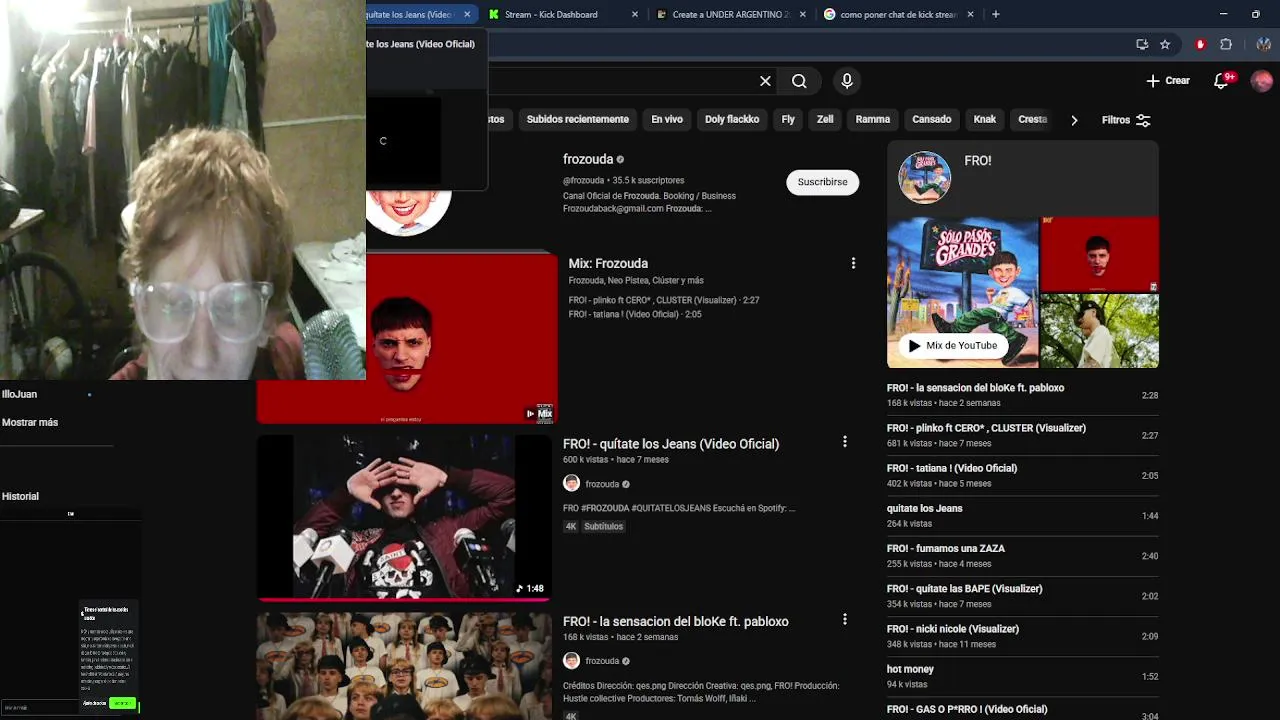This screenshot has height=720, width=1280.
Task: Click frozouda avatar under quítate los Jeans
Action: (572, 484)
